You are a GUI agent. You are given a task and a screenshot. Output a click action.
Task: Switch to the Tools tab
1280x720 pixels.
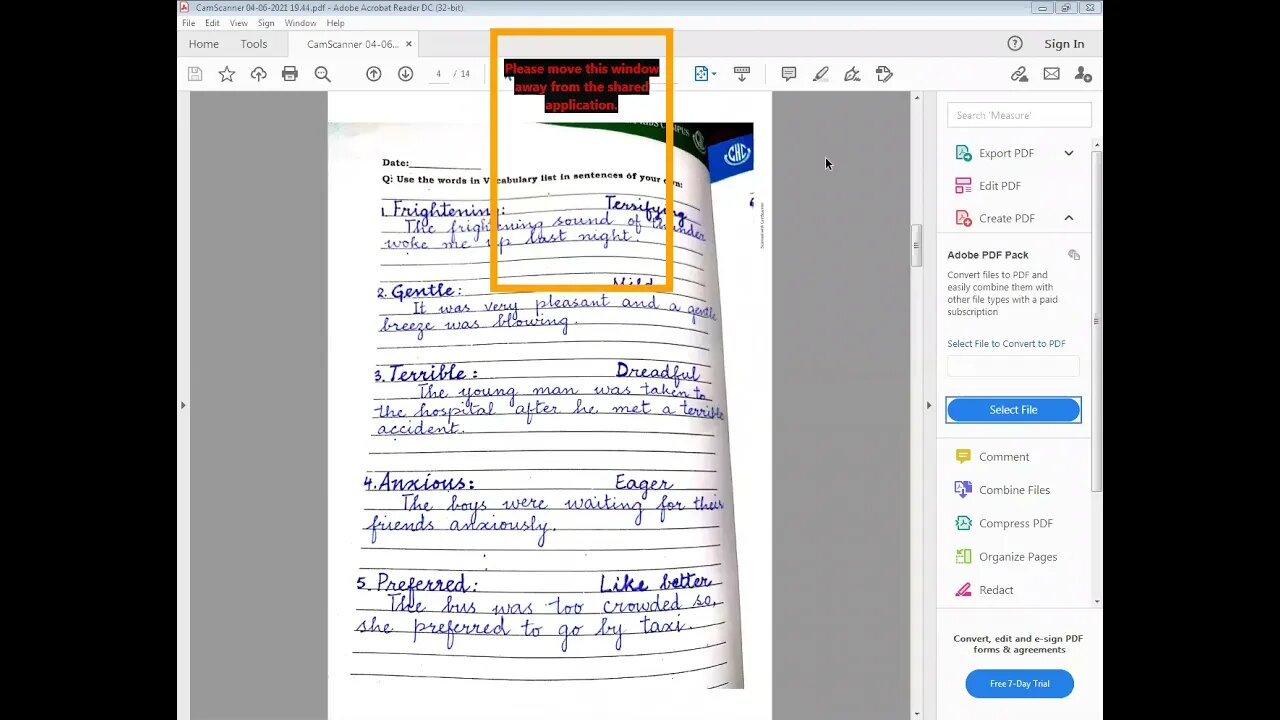[x=254, y=44]
